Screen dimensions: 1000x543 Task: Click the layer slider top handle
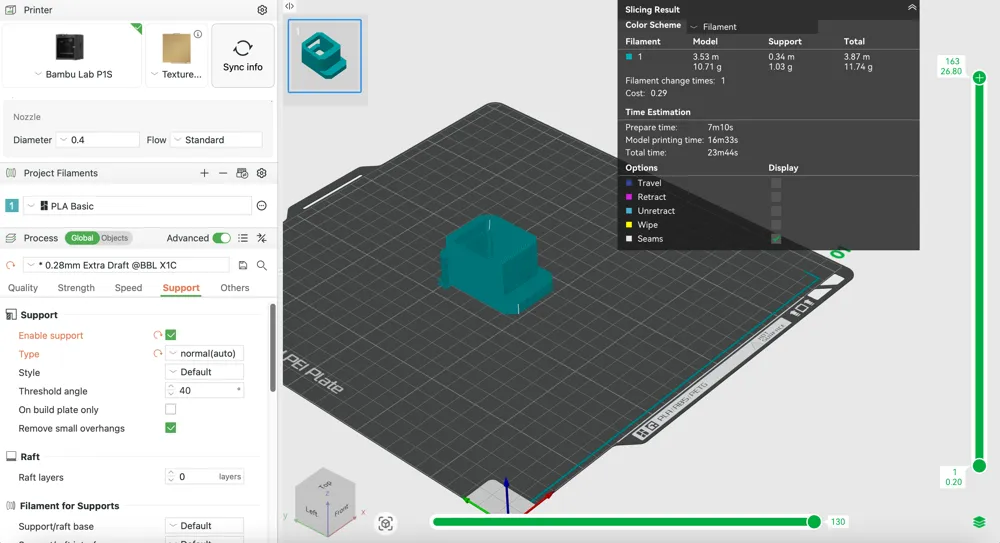pyautogui.click(x=980, y=78)
